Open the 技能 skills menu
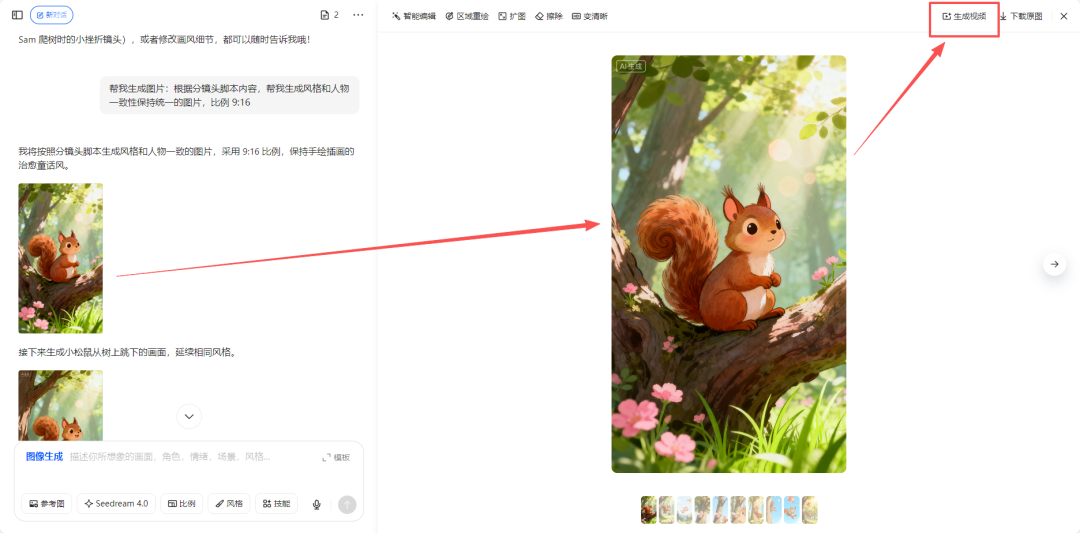1080x533 pixels. [x=276, y=504]
